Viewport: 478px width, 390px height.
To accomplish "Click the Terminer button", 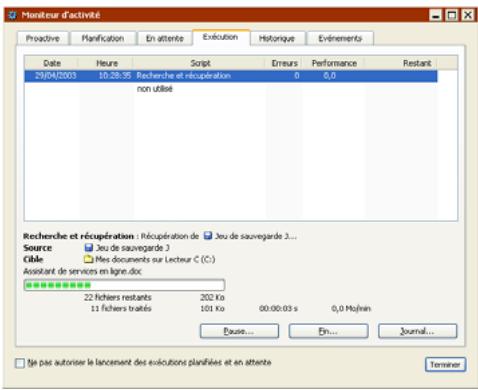I will [x=445, y=365].
